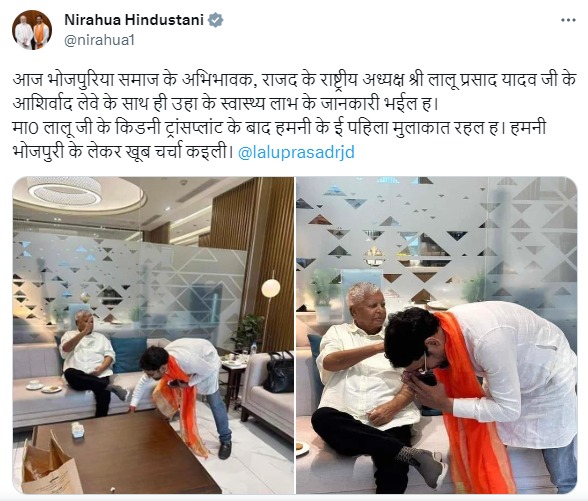Open the three-dot more options menu
This screenshot has height=501, width=588.
tap(567, 20)
